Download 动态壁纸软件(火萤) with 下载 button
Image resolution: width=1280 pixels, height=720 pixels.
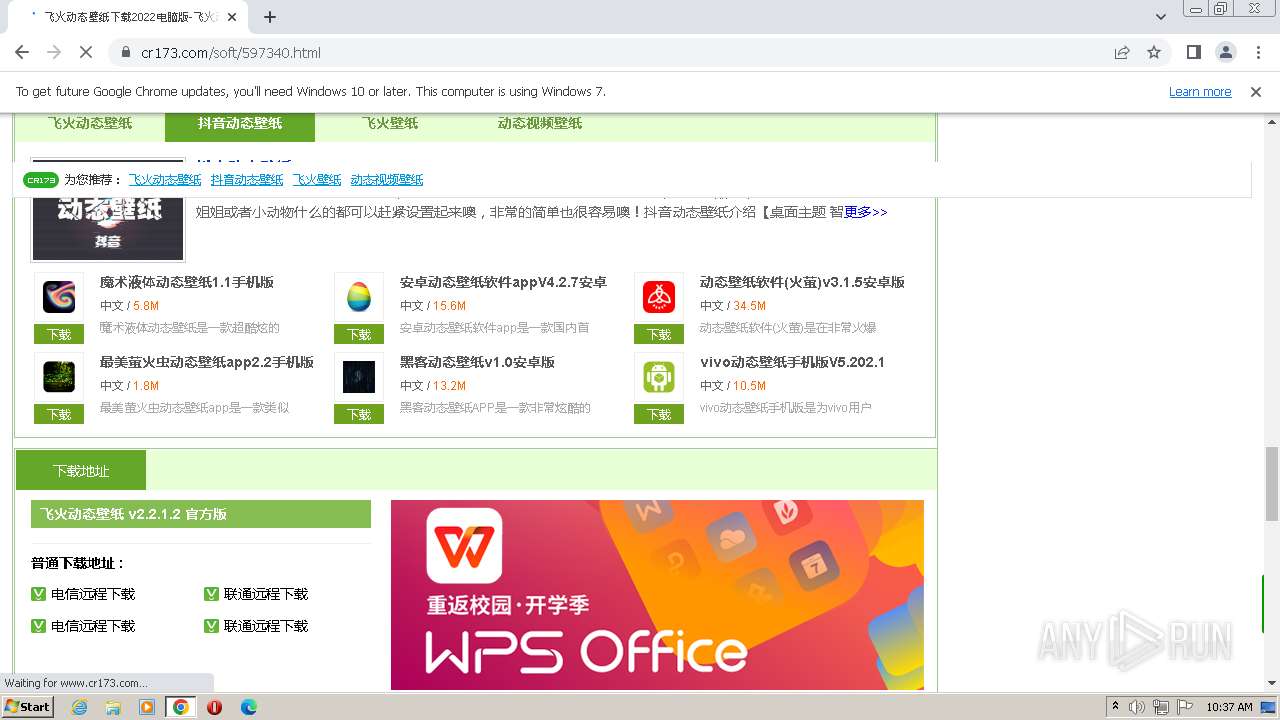(x=659, y=334)
